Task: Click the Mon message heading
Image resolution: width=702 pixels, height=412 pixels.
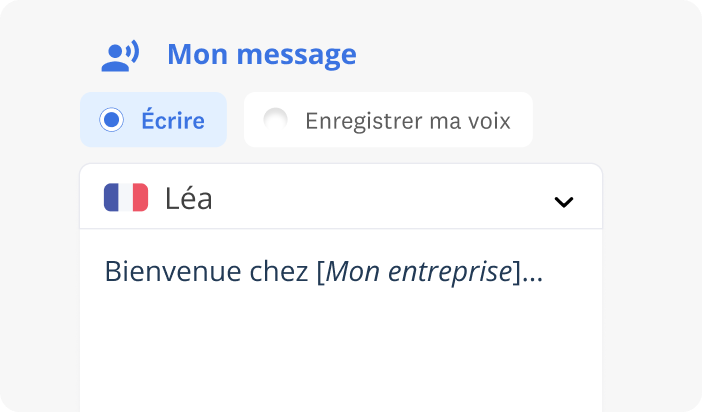Action: point(261,54)
